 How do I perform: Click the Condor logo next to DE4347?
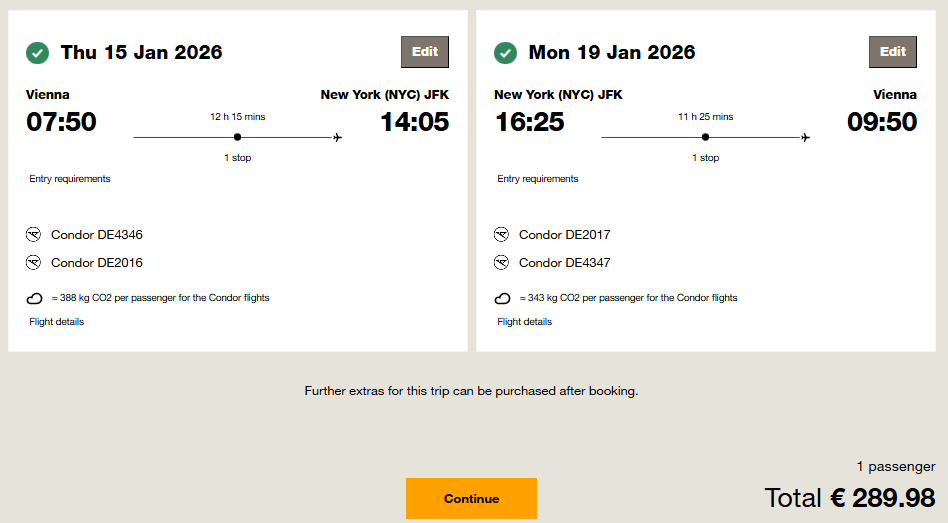(x=502, y=263)
